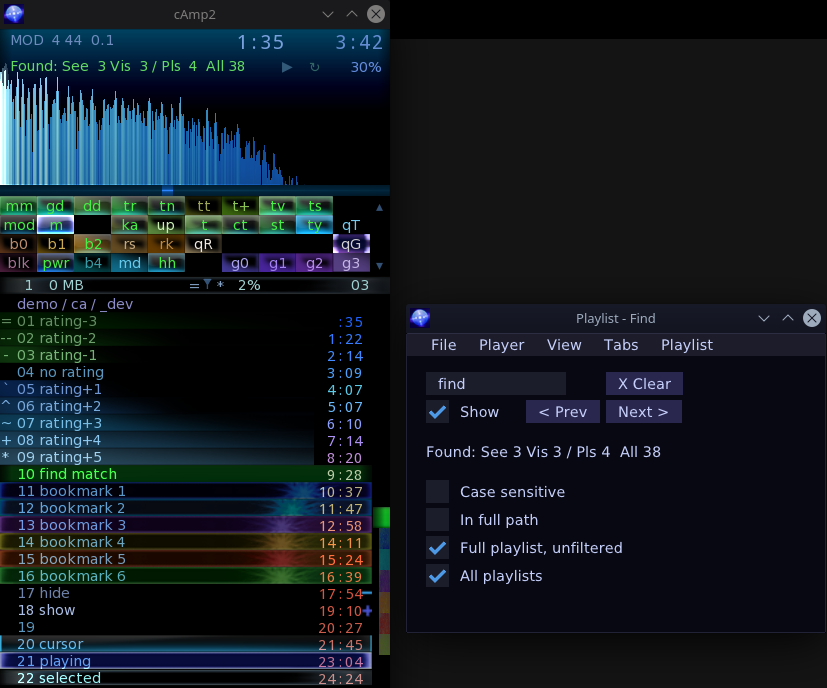Click the < Prev button
Screen dimensions: 827x688
coord(563,412)
